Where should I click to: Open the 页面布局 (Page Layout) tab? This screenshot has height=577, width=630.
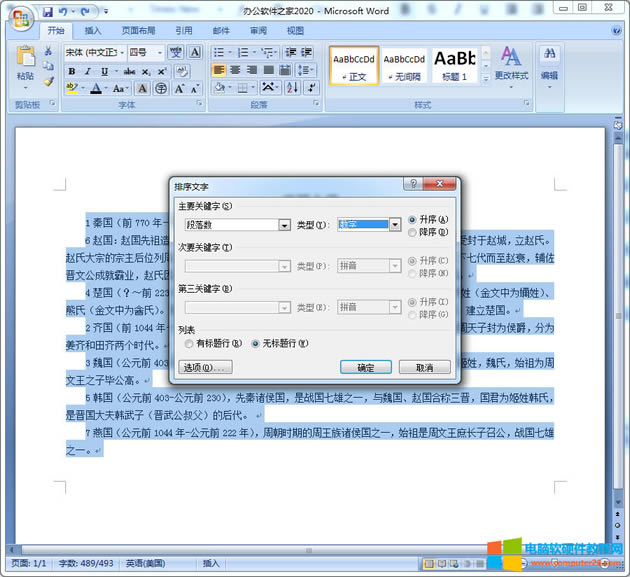point(138,31)
